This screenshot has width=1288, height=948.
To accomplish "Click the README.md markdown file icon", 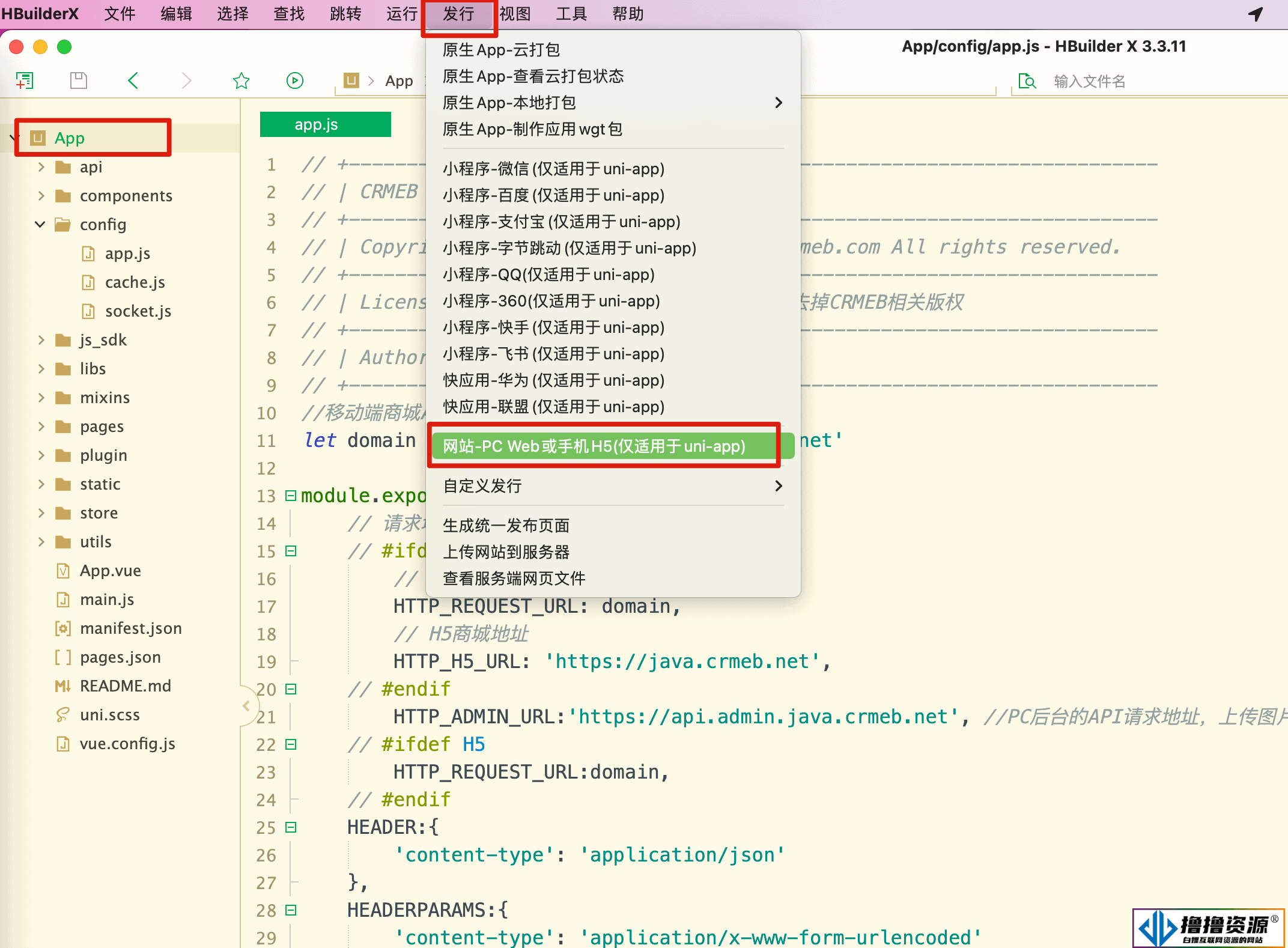I will click(x=63, y=686).
